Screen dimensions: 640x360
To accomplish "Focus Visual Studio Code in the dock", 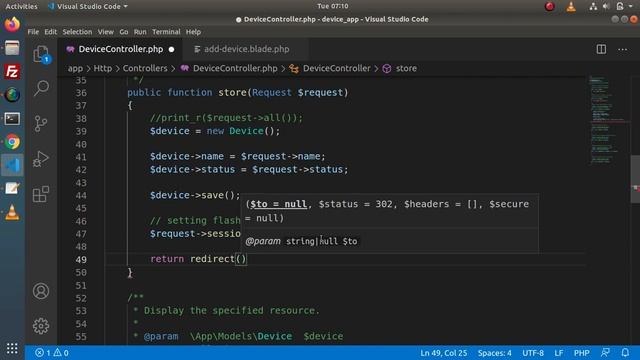I will coord(12,165).
